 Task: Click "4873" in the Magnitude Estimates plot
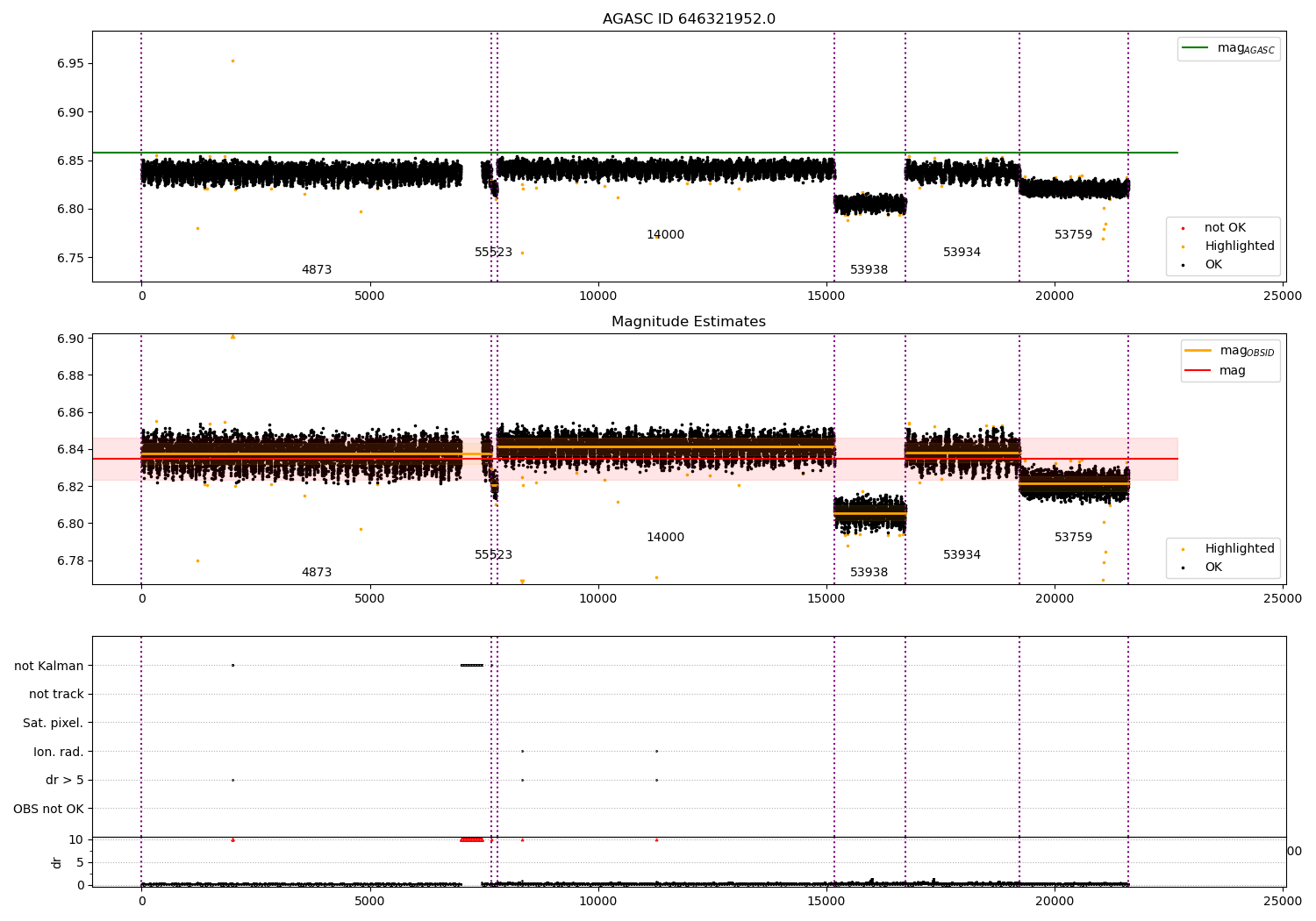[x=317, y=573]
